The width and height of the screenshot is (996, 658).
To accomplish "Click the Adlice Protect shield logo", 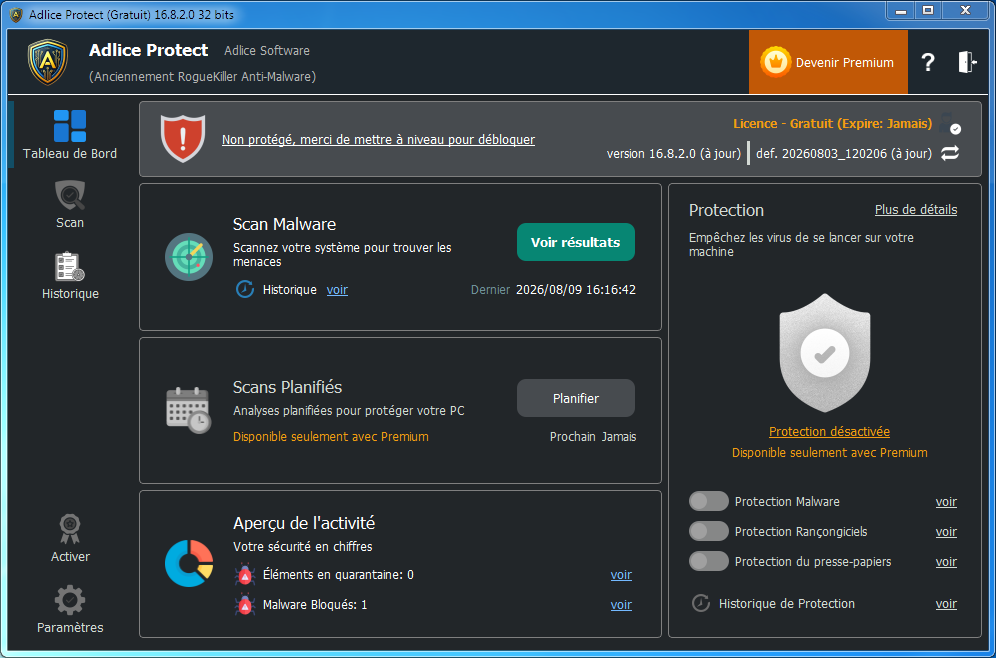I will (48, 62).
